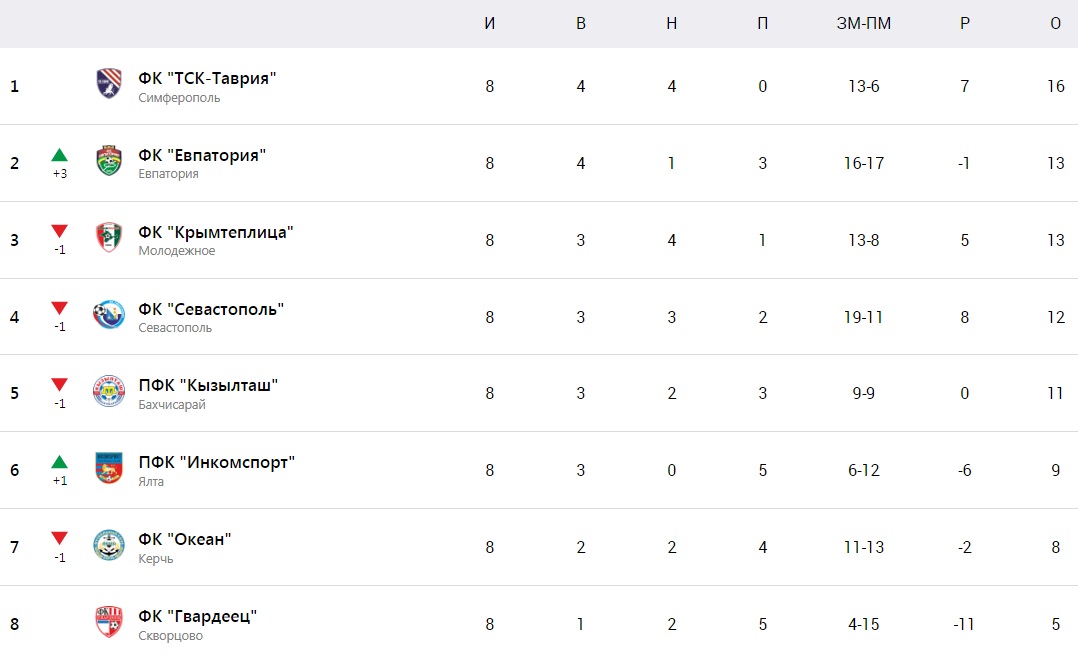1078x660 pixels.
Task: Click the Kyzyltash club badge
Action: [x=109, y=391]
